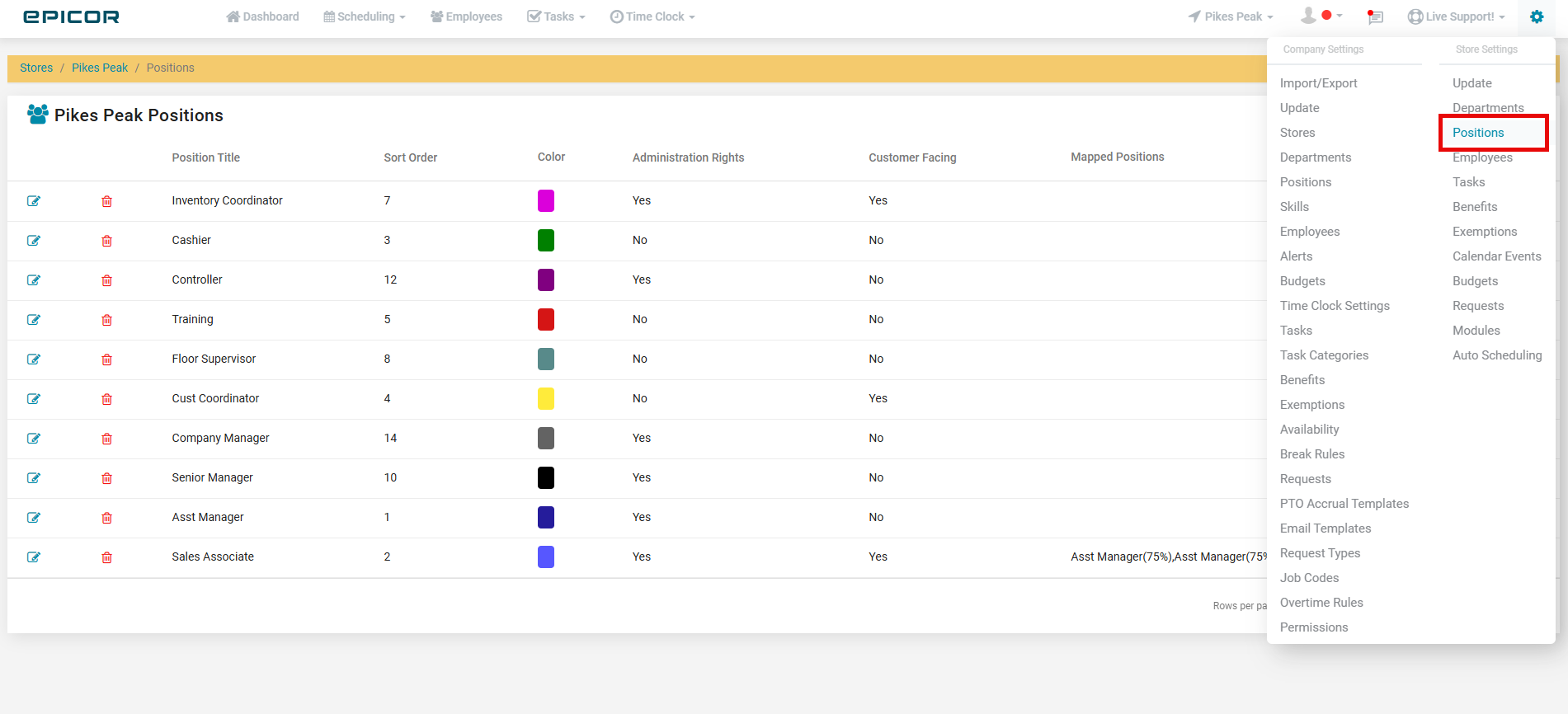Click the Pikes Peak breadcrumb link
This screenshot has height=714, width=1568.
click(x=100, y=68)
